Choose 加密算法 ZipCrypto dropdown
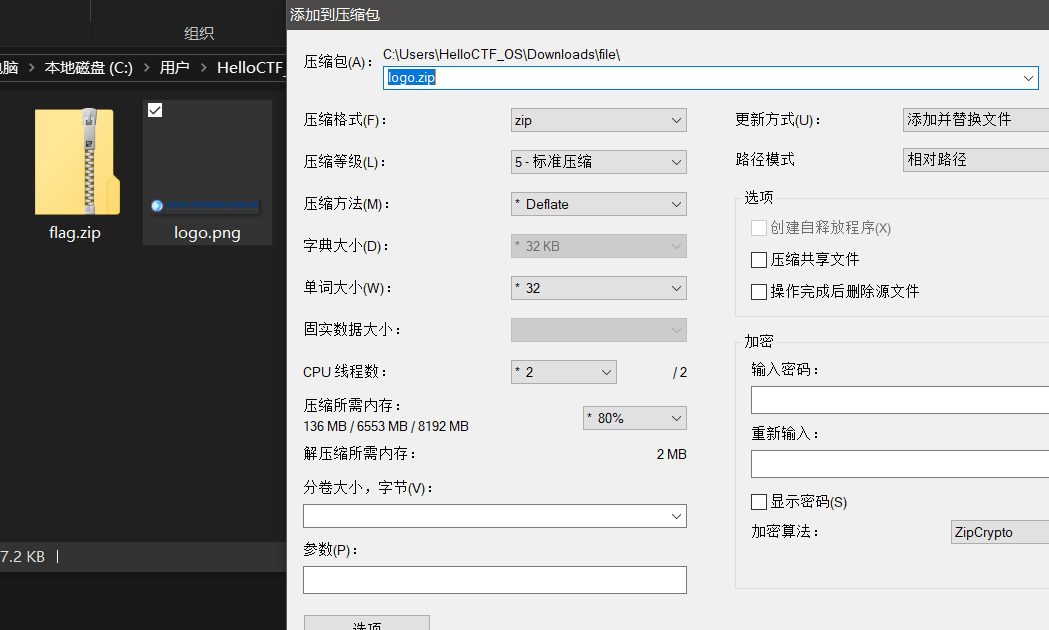Screen dimensions: 1049x630 click(x=998, y=532)
